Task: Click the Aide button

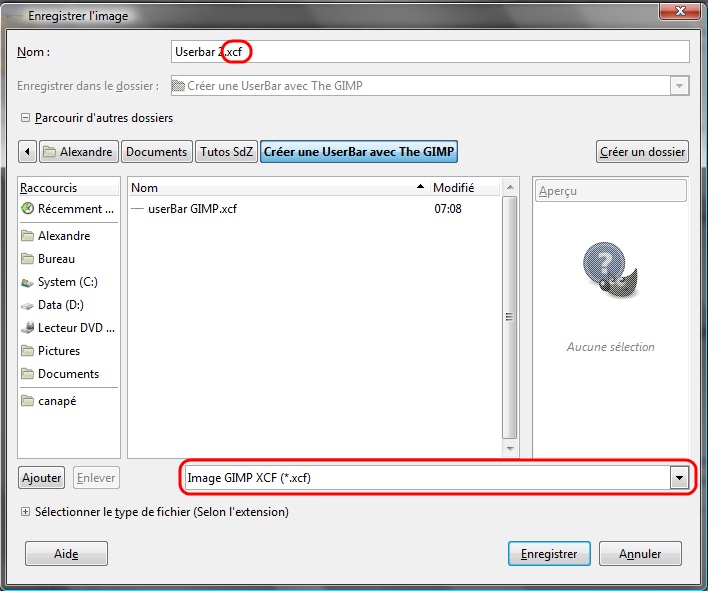Action: click(66, 554)
